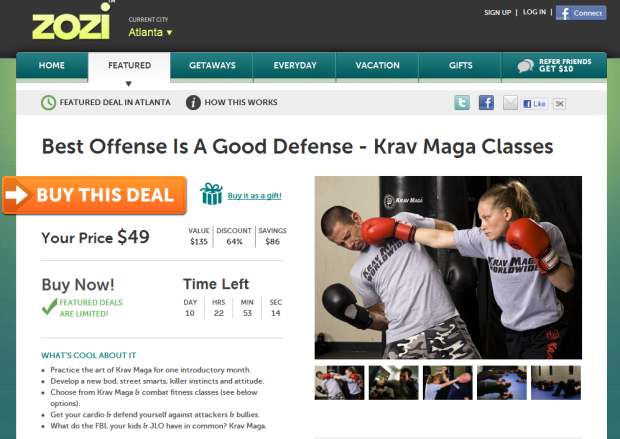Click the Zozi logo
Screen dimensions: 620x439
pos(71,22)
